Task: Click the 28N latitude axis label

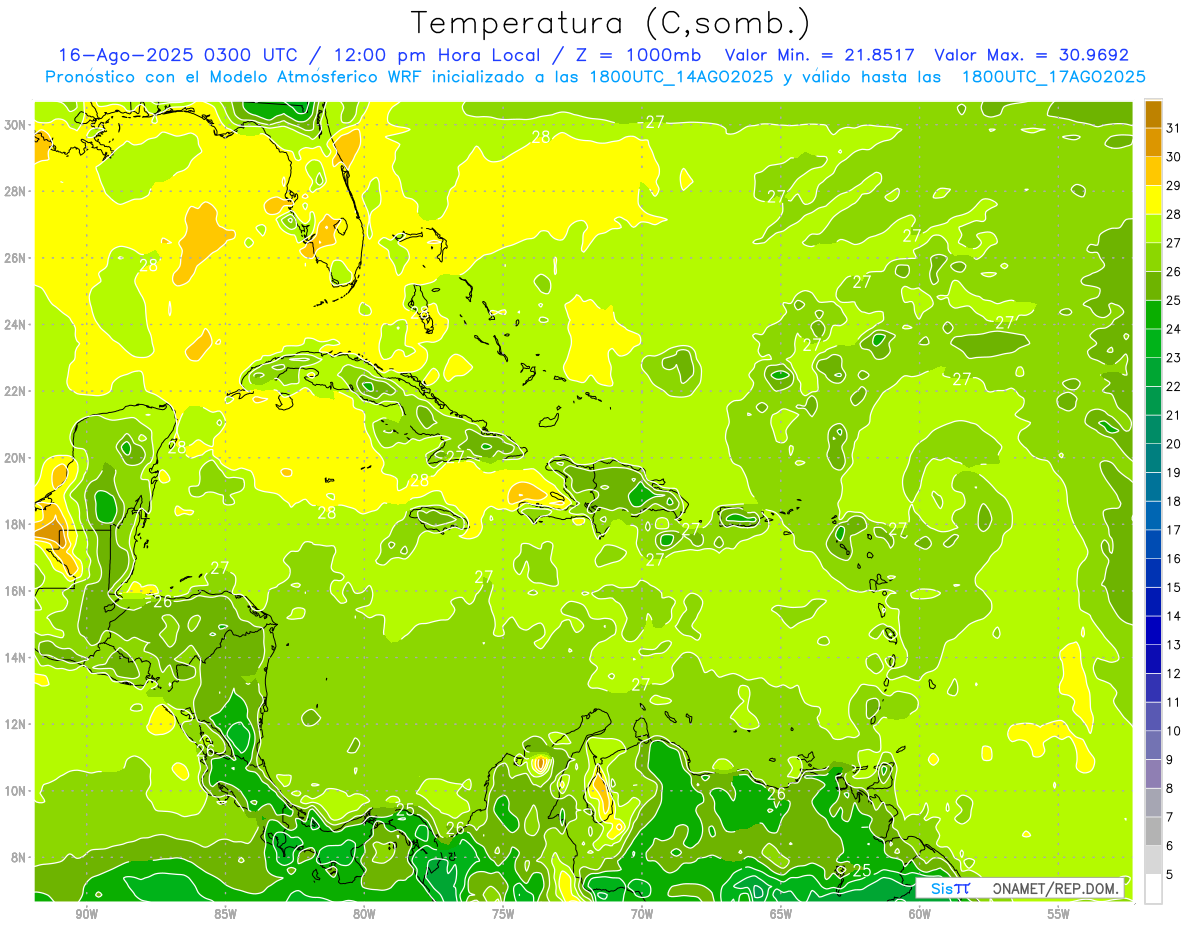Action: [x=15, y=191]
